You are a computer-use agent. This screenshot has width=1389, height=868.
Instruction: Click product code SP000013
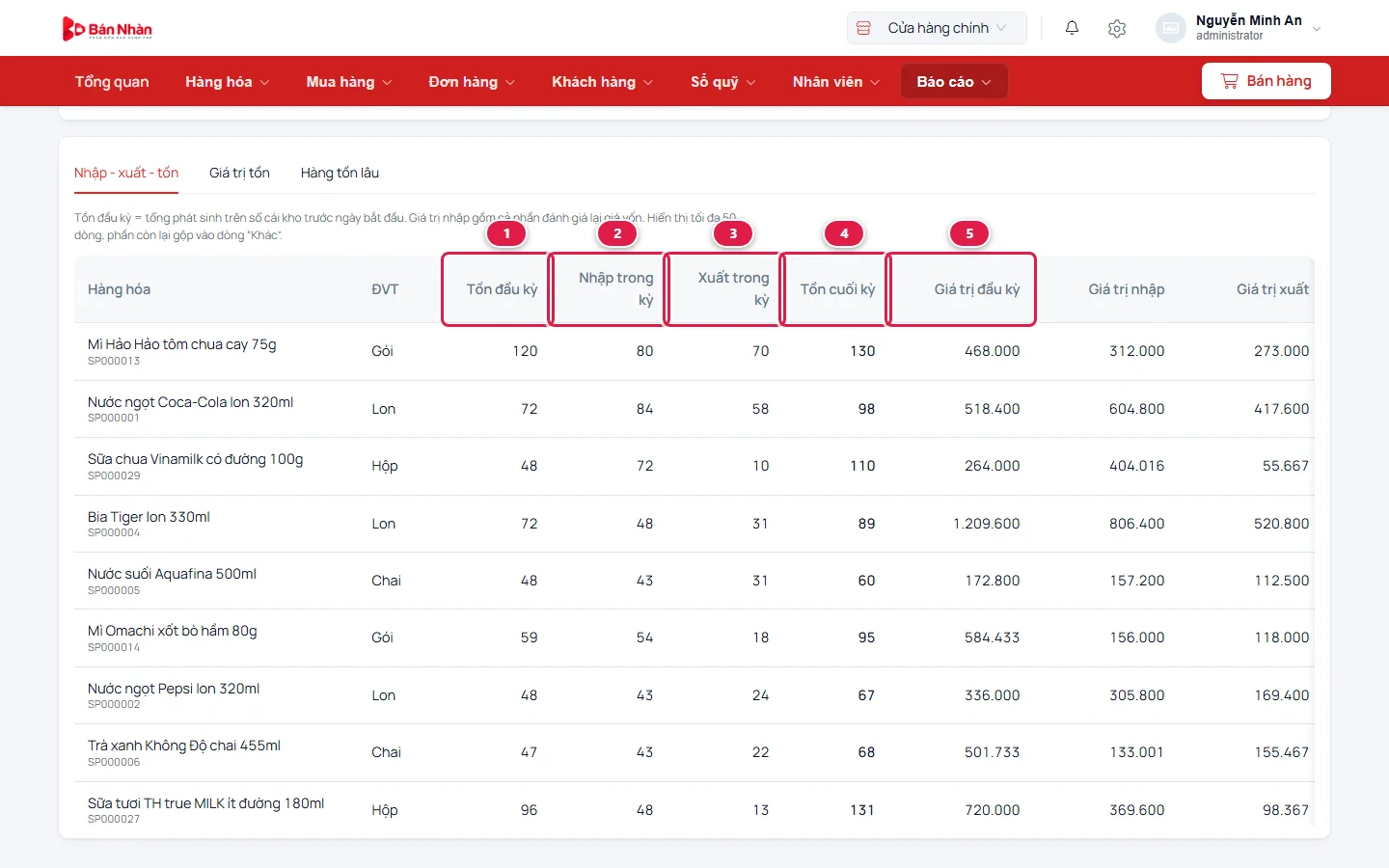point(114,361)
